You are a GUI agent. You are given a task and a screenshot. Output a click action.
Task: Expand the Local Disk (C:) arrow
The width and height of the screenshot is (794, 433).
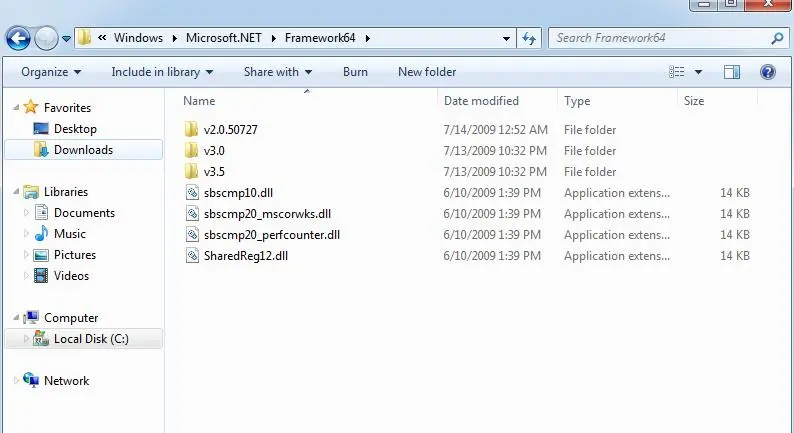pyautogui.click(x=26, y=339)
